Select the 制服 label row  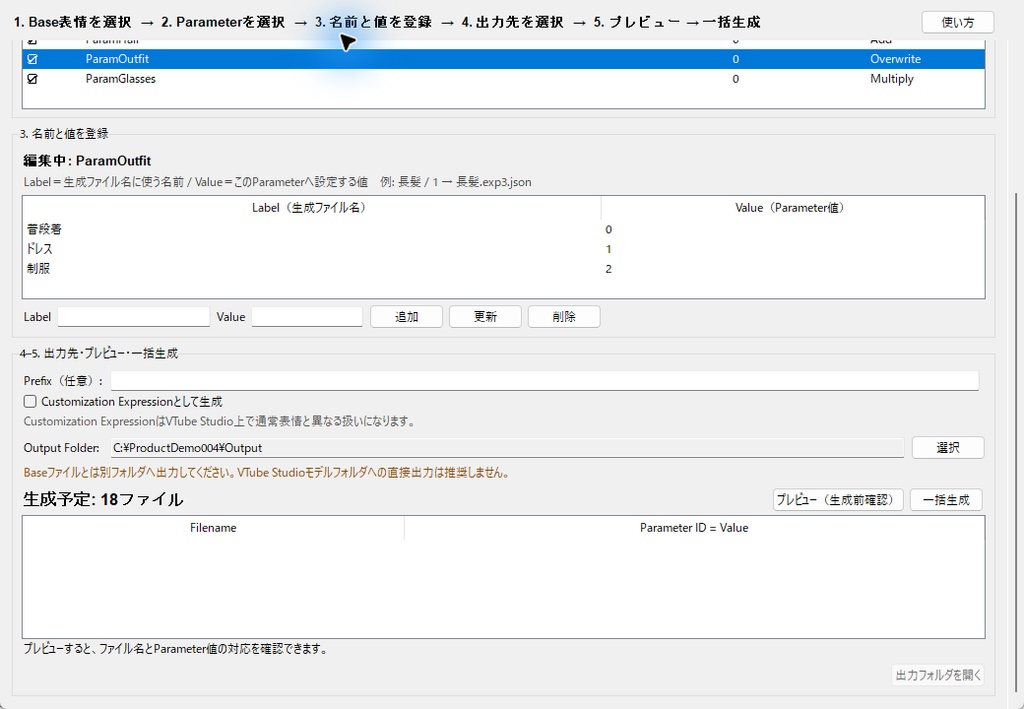(x=504, y=268)
